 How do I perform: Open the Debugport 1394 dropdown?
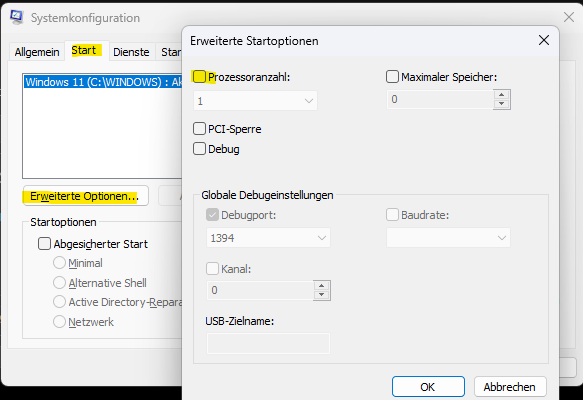[268, 238]
